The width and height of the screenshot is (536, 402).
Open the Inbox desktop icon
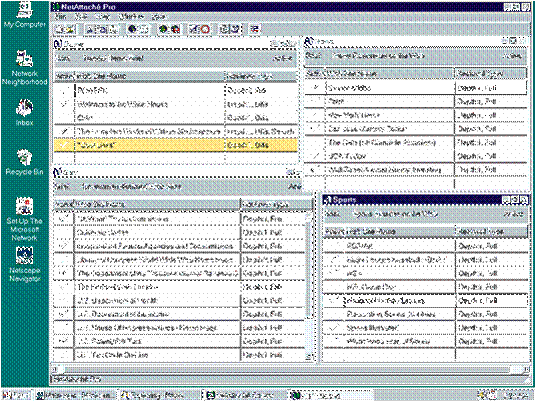click(24, 112)
